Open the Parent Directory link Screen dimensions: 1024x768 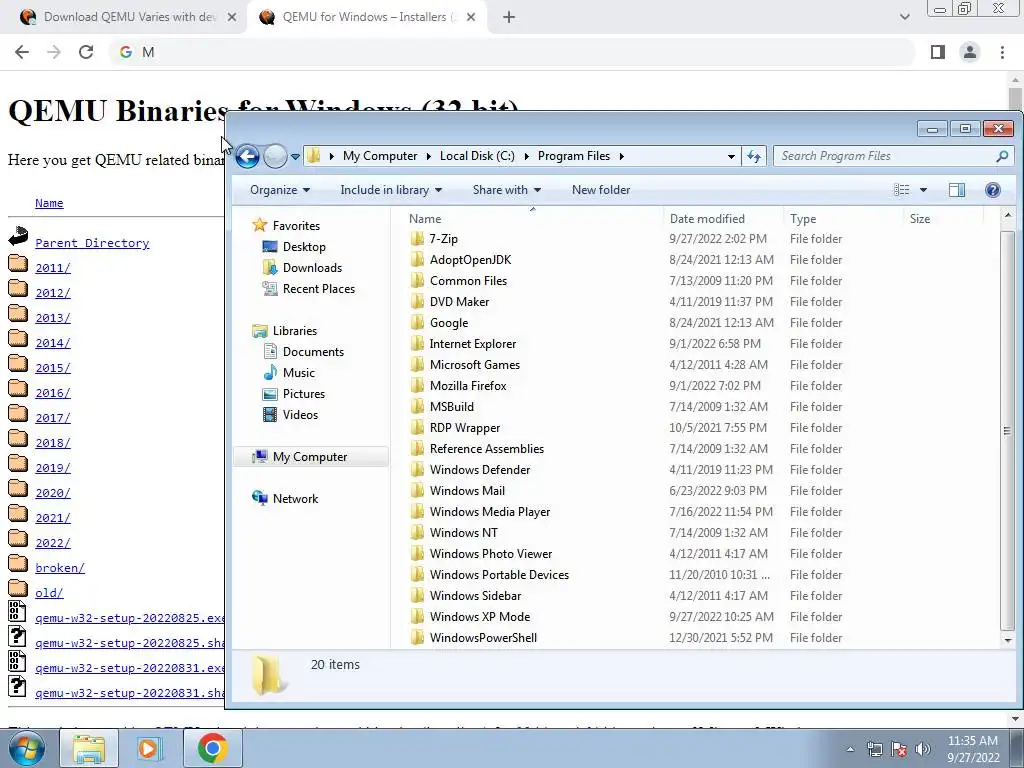click(x=92, y=243)
